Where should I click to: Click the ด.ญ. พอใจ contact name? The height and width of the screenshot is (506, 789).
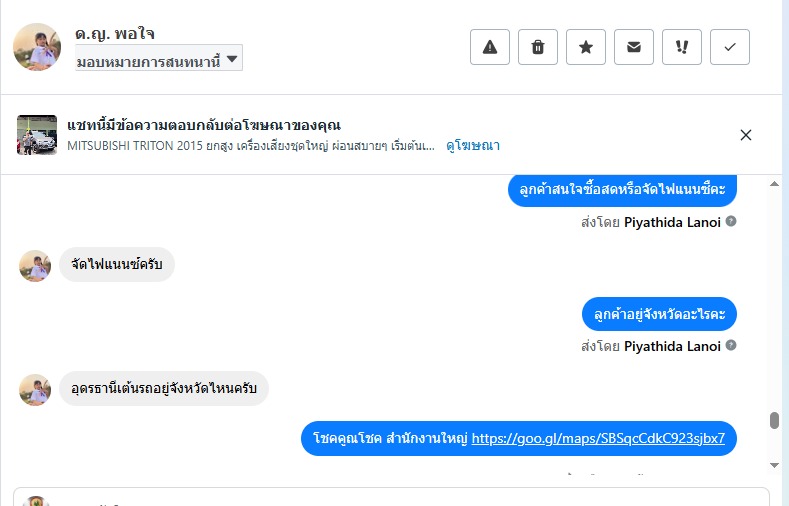tap(115, 35)
